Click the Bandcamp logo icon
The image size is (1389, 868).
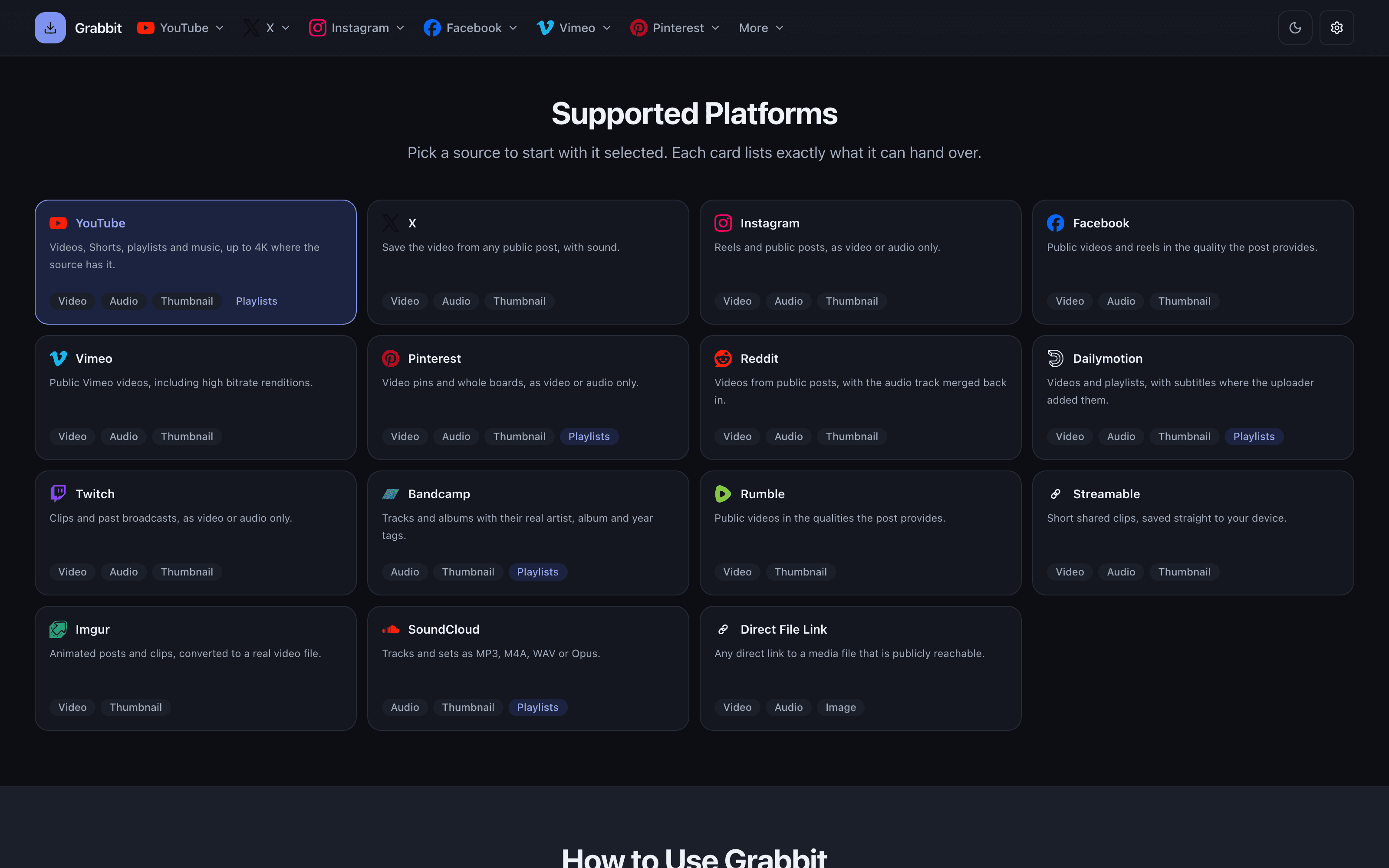point(390,494)
